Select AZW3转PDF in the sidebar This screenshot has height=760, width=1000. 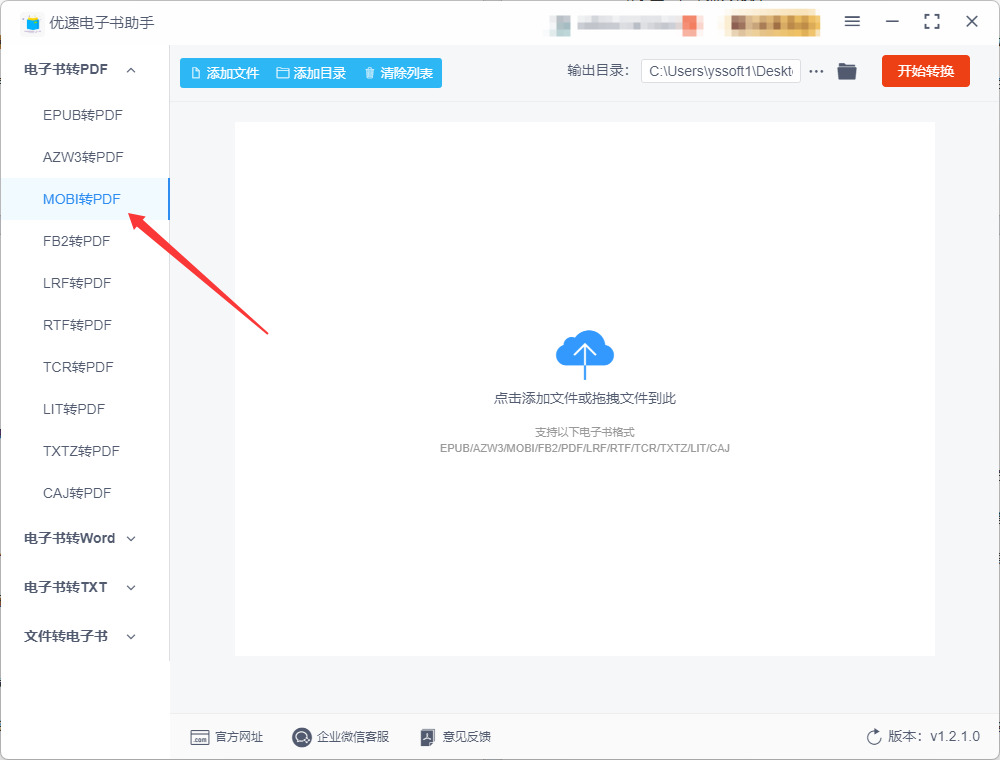(x=85, y=157)
